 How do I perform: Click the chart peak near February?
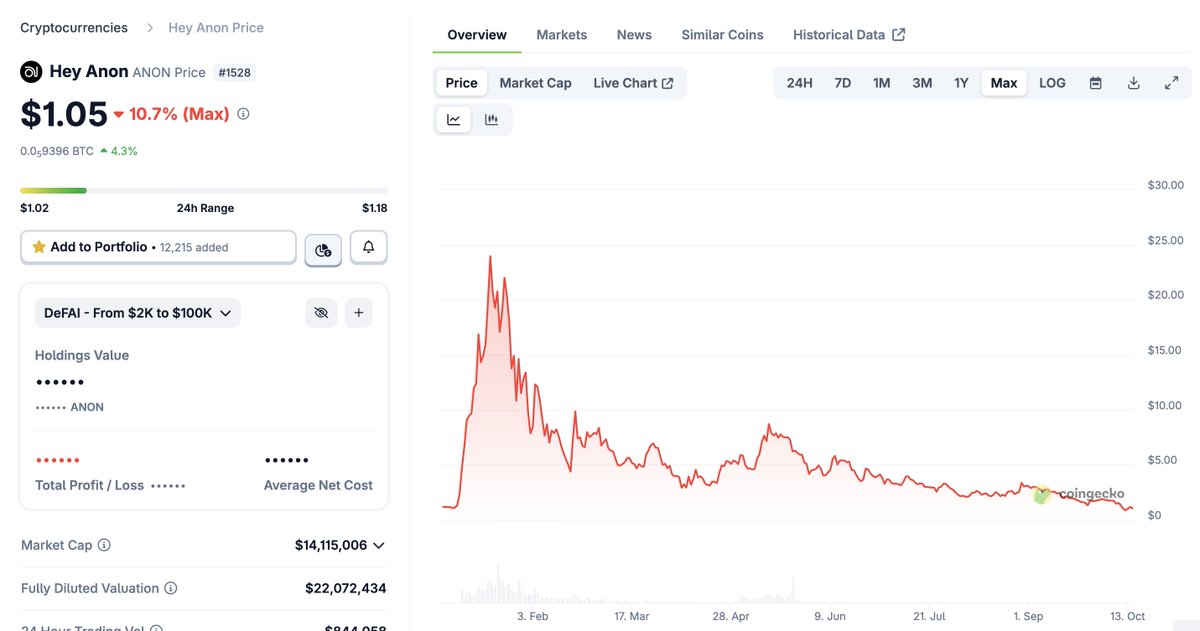tap(490, 258)
